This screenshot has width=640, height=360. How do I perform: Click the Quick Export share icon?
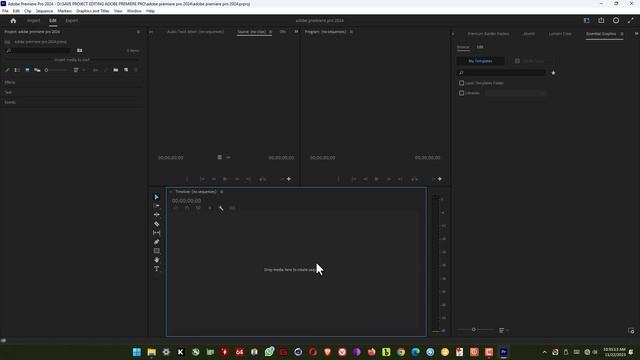(x=601, y=20)
